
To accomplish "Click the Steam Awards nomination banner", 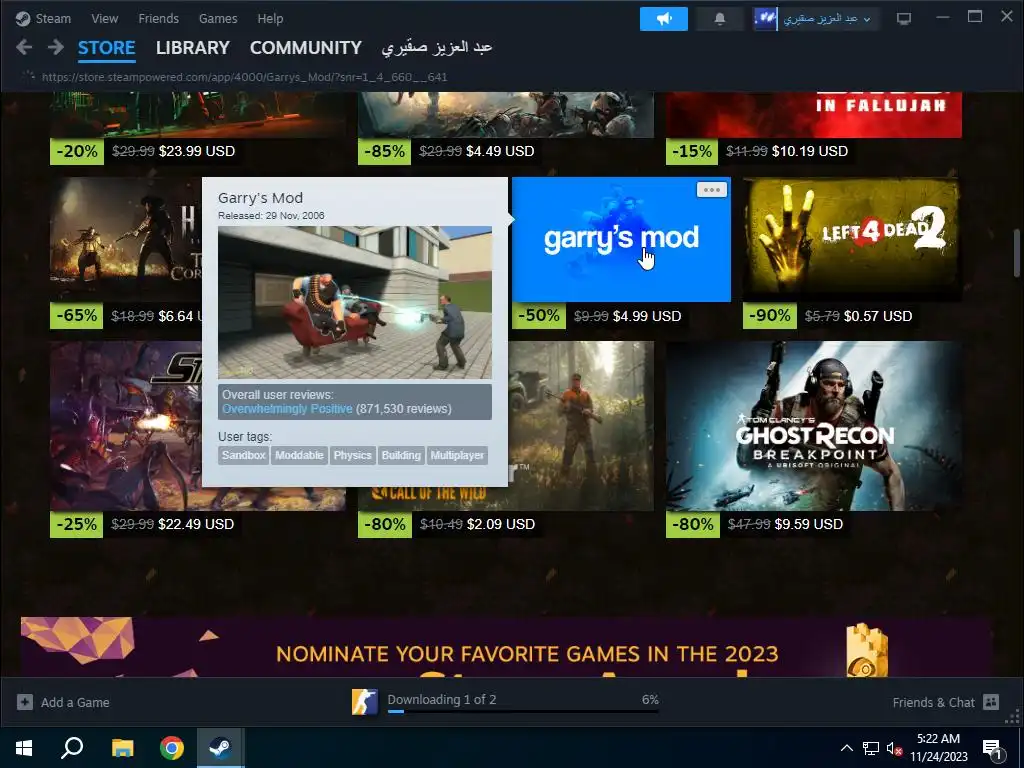I will pyautogui.click(x=506, y=647).
